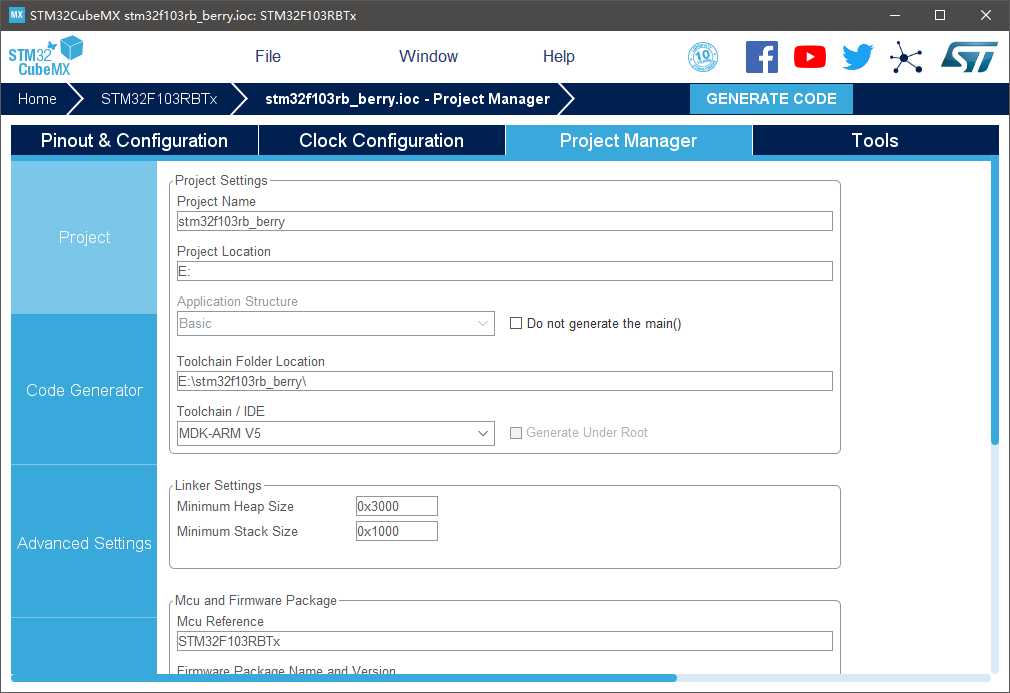Click the Mcu Reference field

(x=504, y=641)
